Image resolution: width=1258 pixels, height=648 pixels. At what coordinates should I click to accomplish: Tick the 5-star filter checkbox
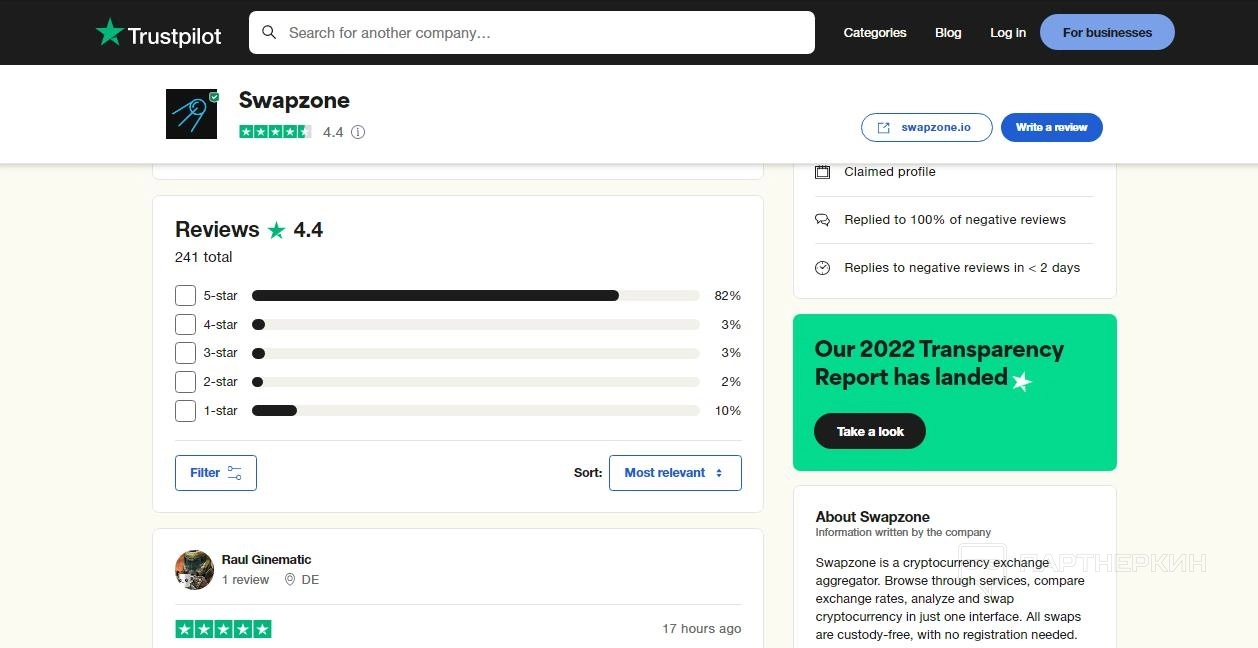click(x=185, y=296)
